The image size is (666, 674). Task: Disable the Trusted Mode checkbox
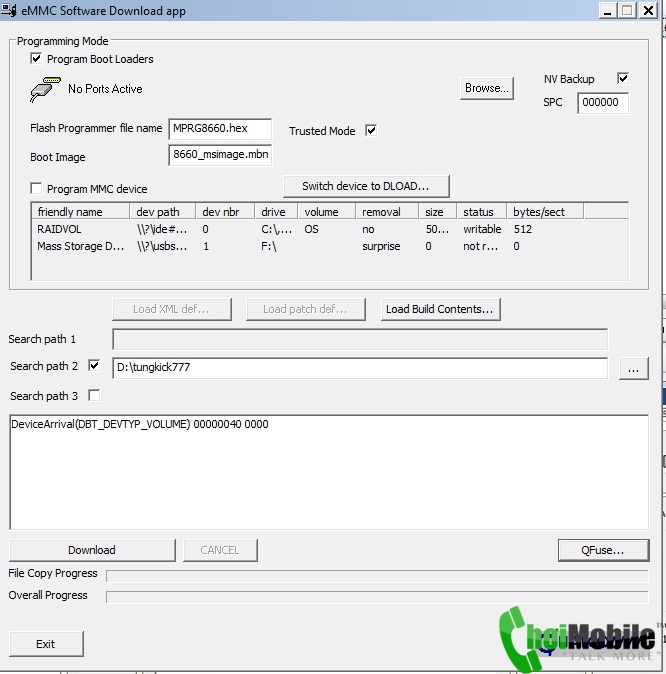pos(371,131)
